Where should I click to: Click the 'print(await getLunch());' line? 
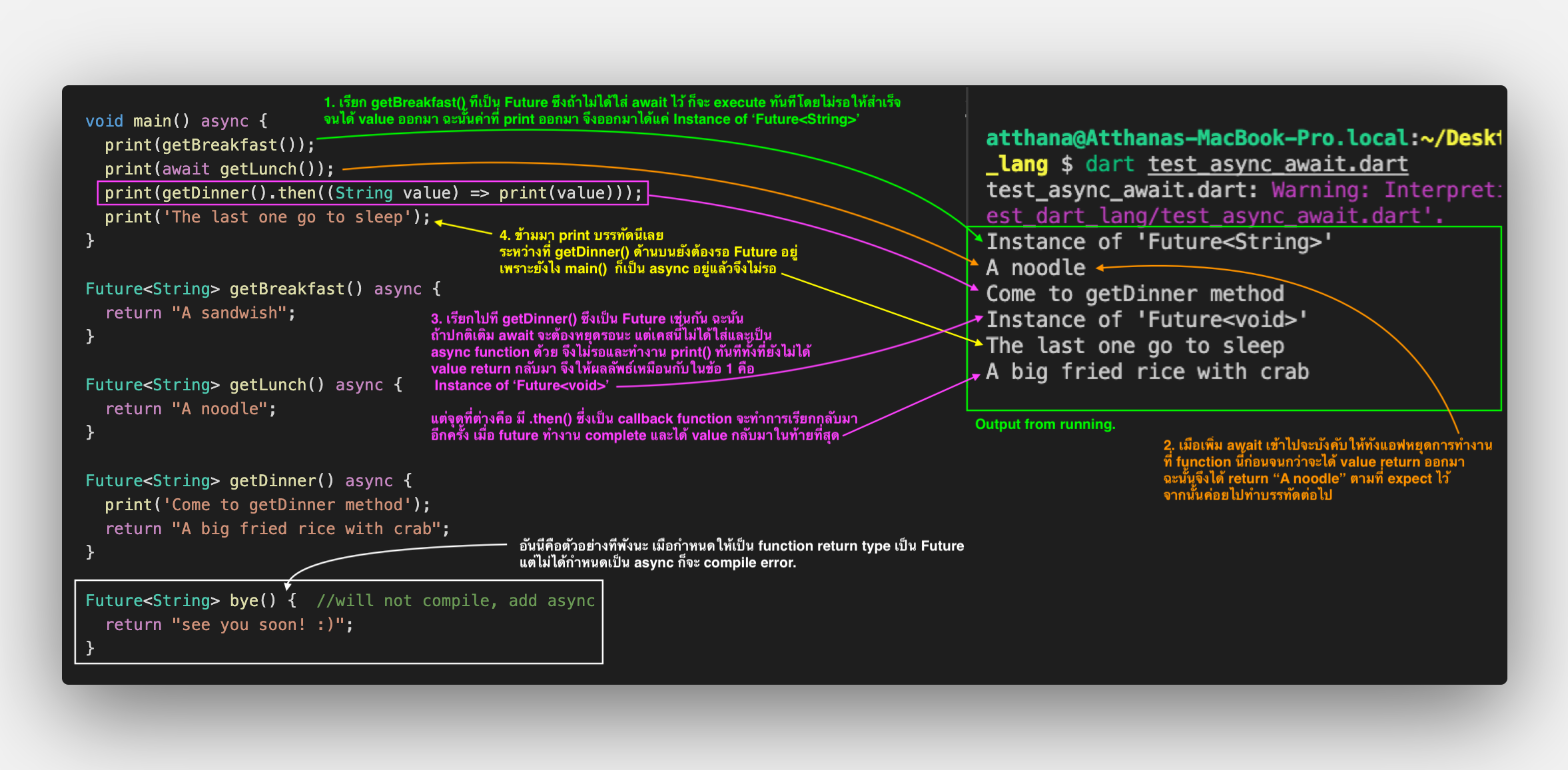click(x=218, y=169)
